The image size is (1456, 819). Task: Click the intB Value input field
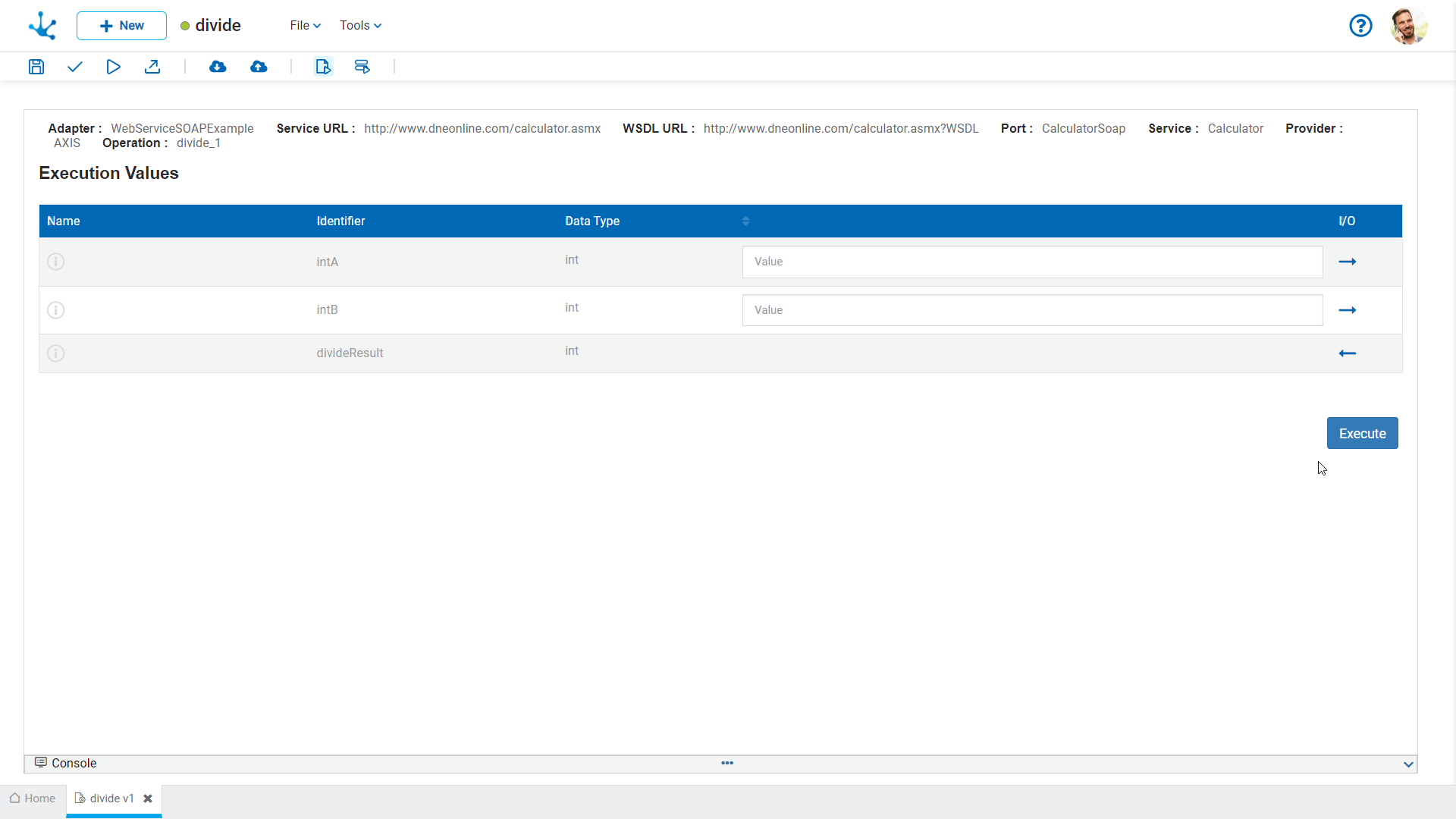1032,310
